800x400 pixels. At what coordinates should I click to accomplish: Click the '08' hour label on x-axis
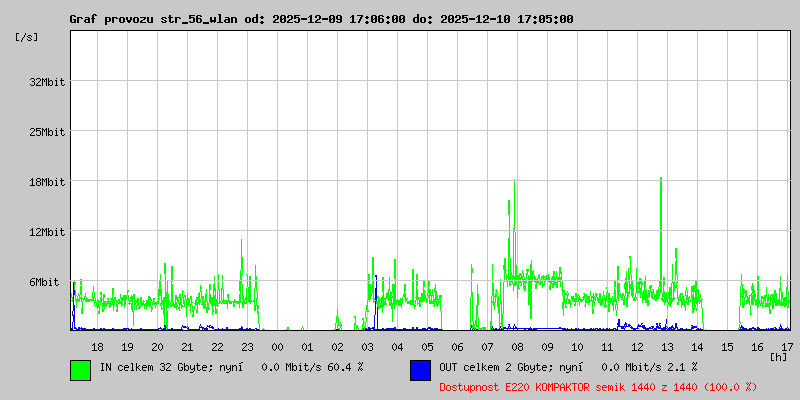pos(517,347)
